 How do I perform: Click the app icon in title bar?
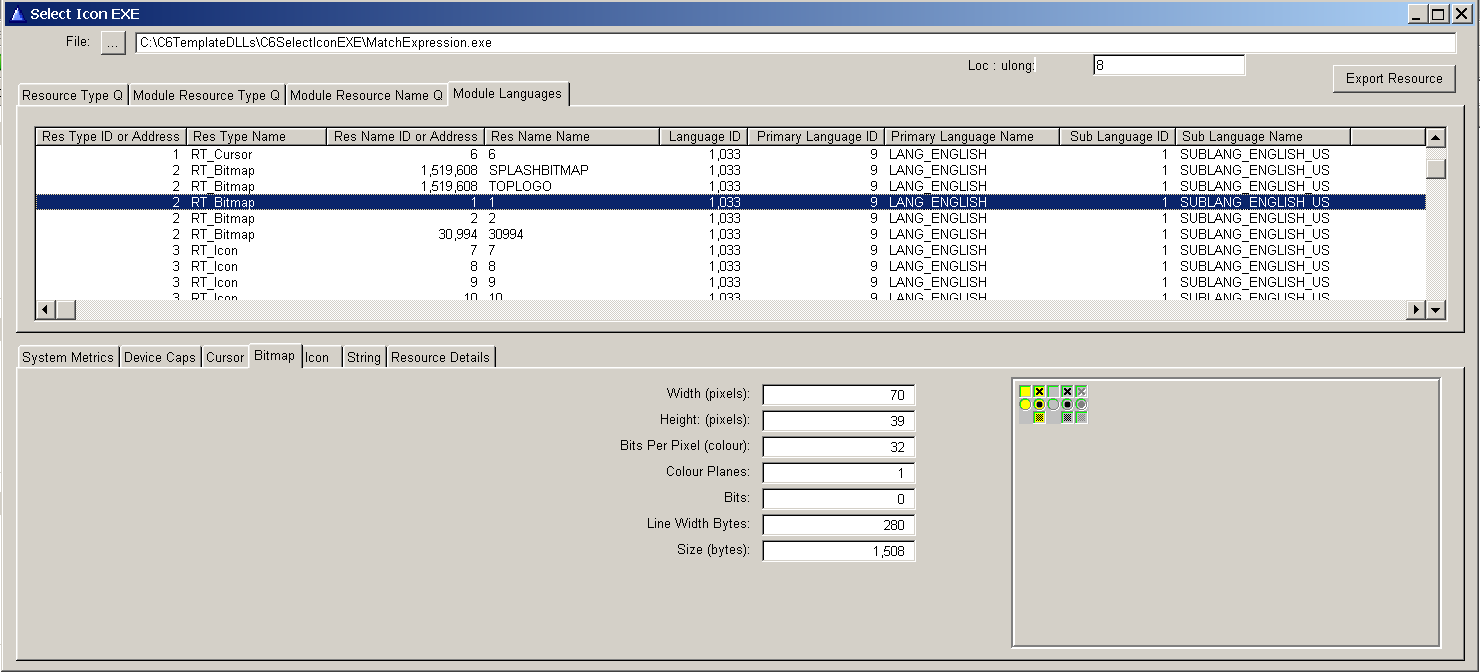(15, 14)
